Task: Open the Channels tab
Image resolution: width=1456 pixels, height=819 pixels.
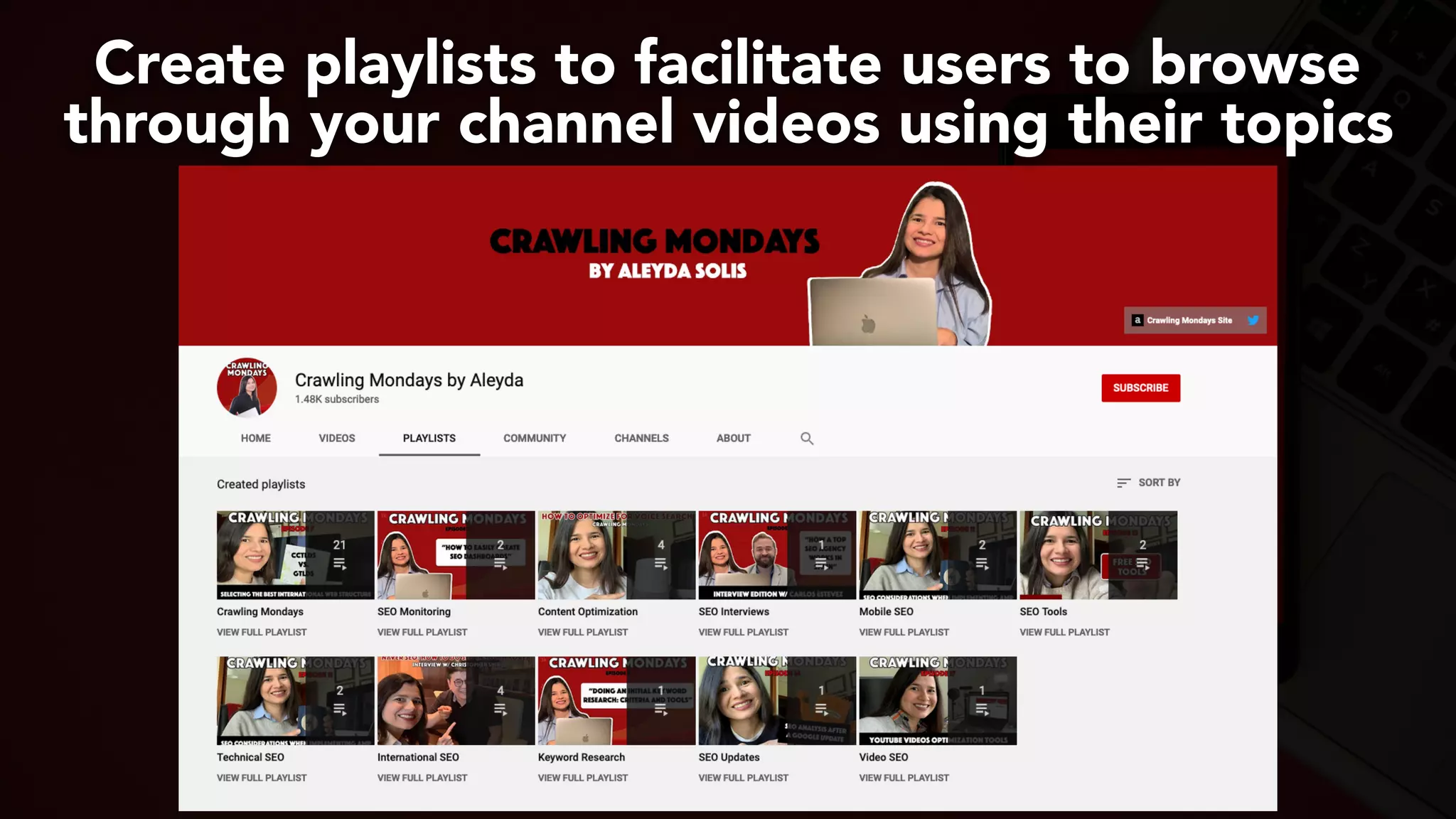Action: click(641, 438)
